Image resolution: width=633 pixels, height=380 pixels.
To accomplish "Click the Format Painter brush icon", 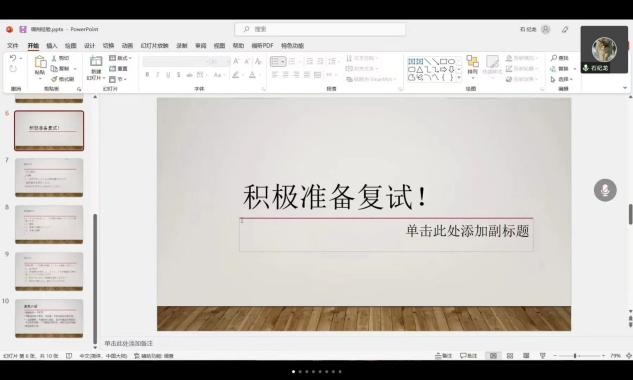I will (54, 79).
